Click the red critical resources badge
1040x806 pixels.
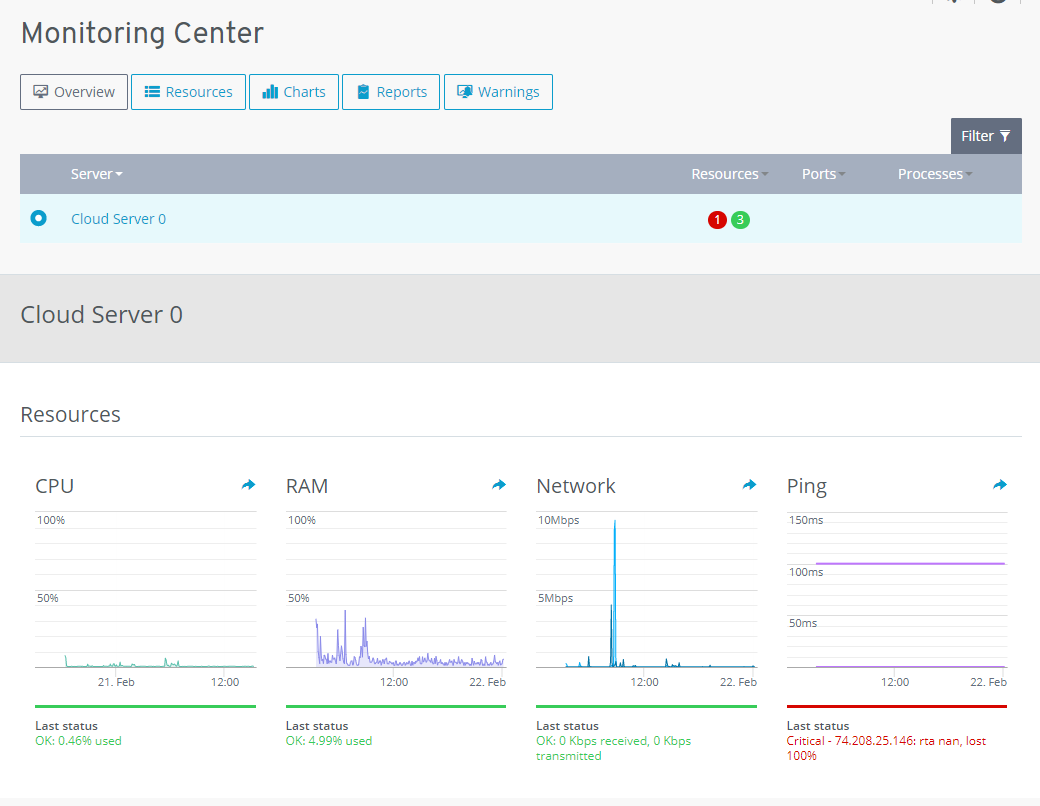coord(717,220)
